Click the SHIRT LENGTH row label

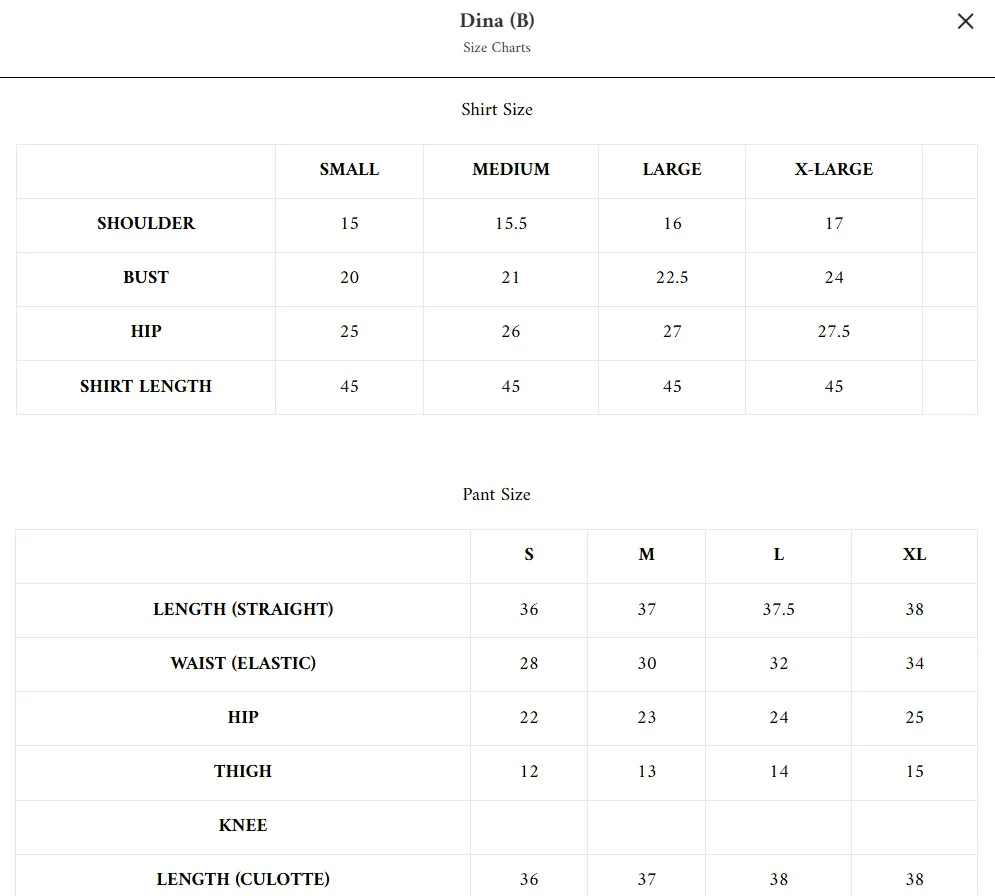146,386
